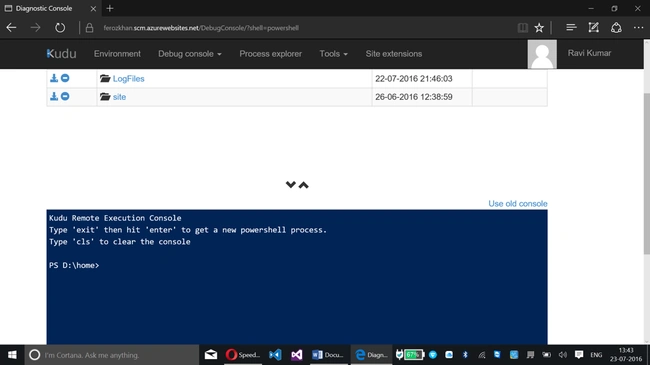
Task: Switch to the old console
Action: tap(517, 204)
